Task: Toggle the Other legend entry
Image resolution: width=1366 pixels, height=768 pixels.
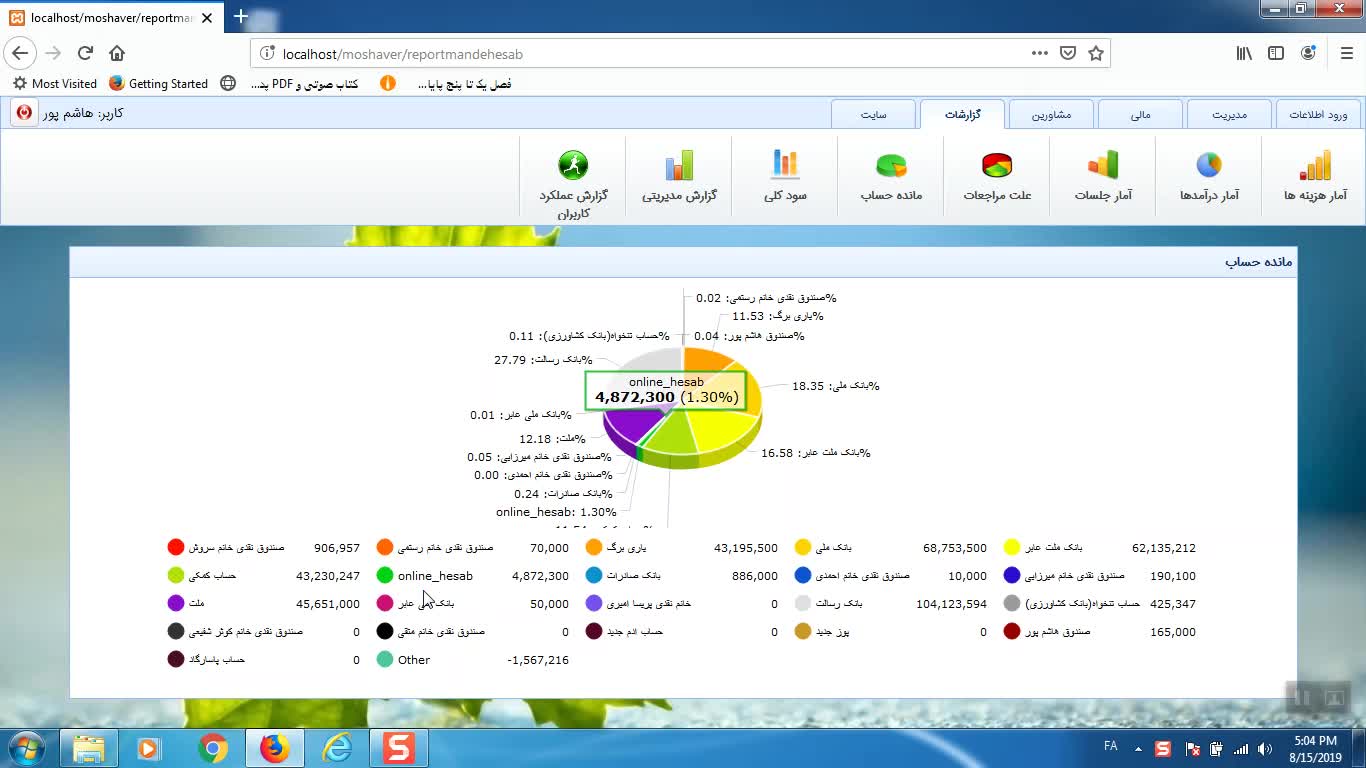Action: (x=385, y=660)
